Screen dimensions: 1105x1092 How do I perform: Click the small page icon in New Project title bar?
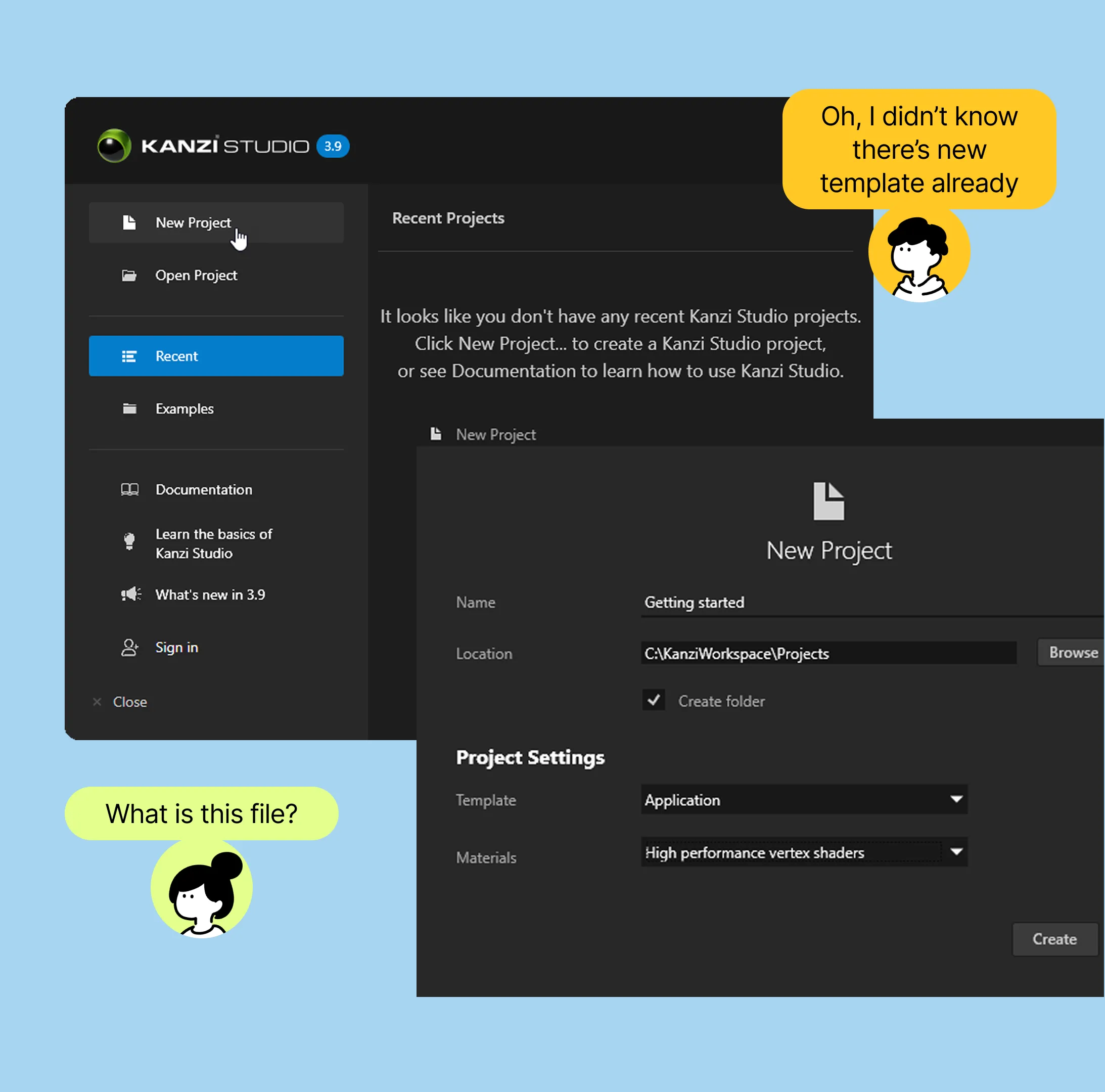click(x=436, y=434)
